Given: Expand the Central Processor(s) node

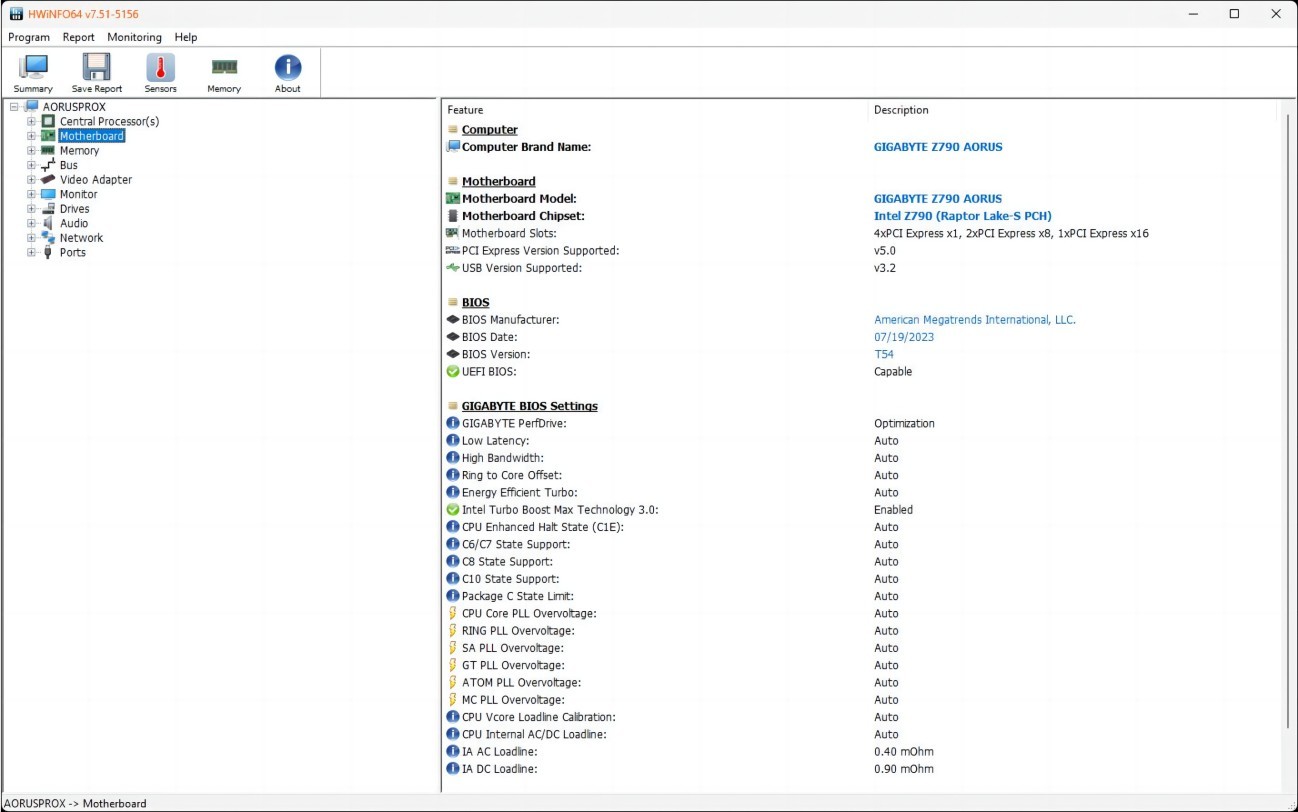Looking at the screenshot, I should (x=31, y=122).
